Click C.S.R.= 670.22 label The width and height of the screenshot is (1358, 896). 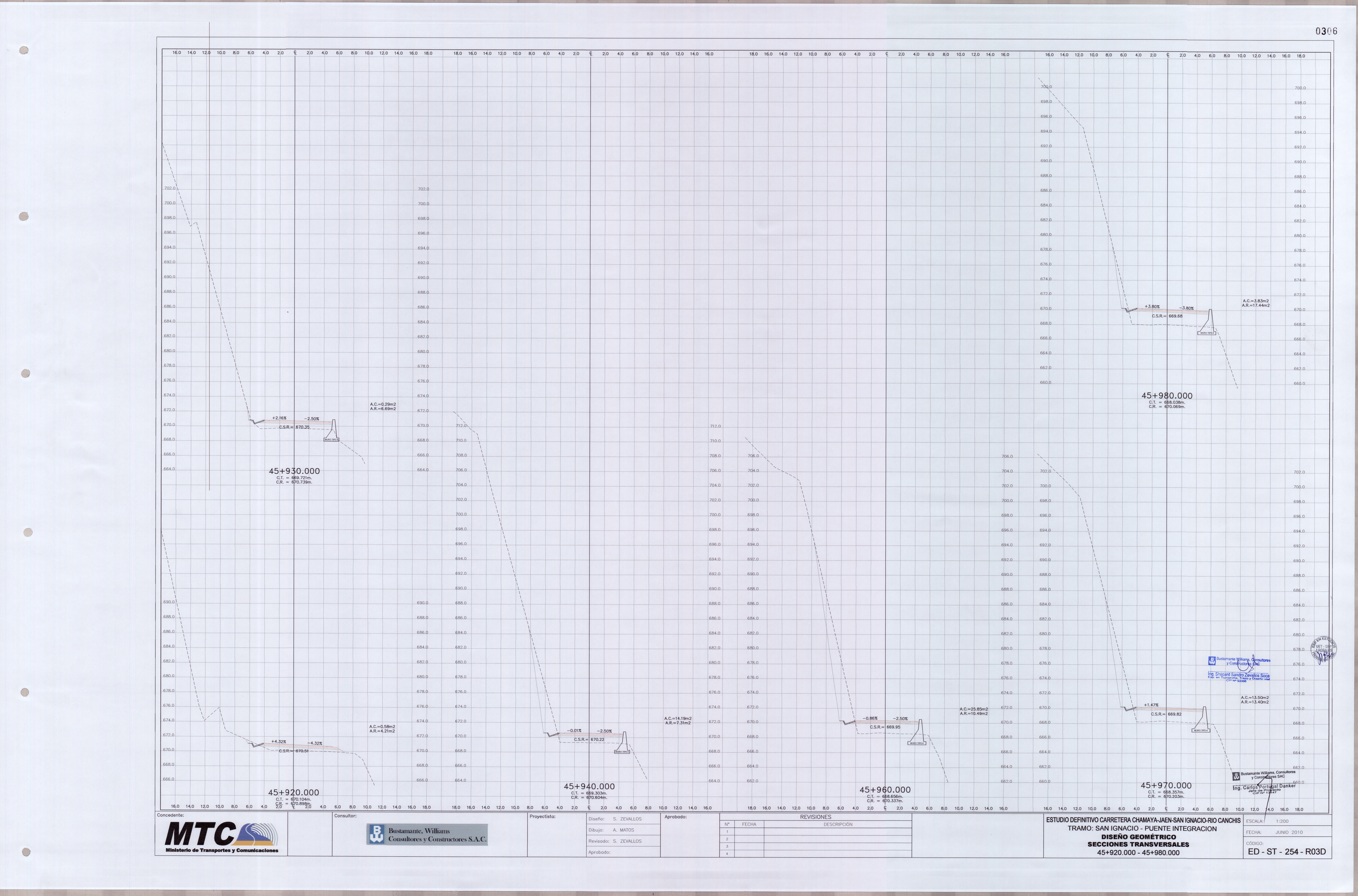point(589,739)
